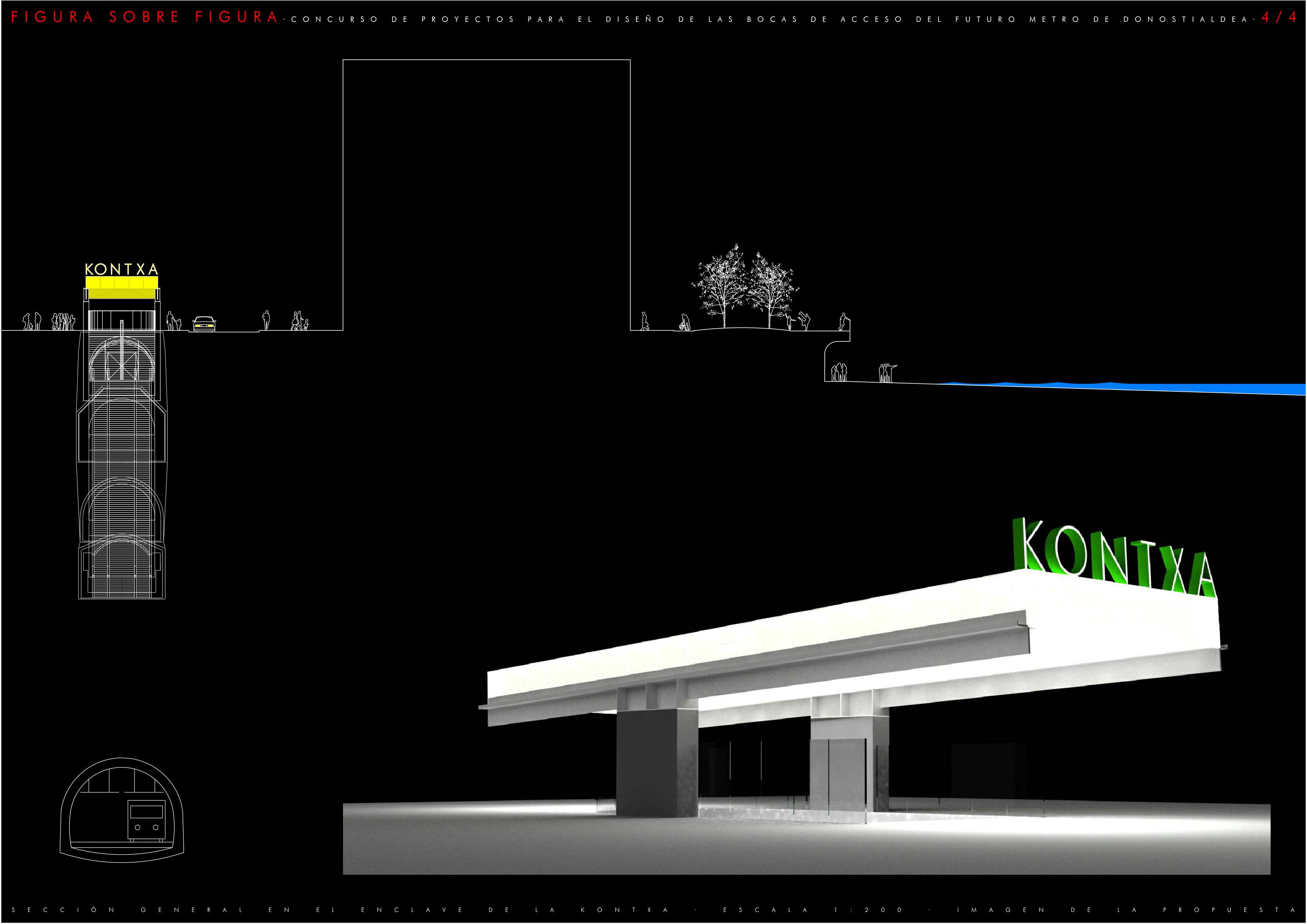The width and height of the screenshot is (1307, 924).
Task: Click the 'ESCALA 1:200' caption text
Action: pyautogui.click(x=813, y=910)
